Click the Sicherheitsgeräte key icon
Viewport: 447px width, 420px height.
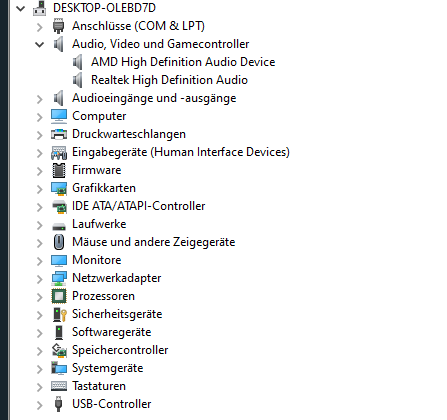[x=60, y=314]
